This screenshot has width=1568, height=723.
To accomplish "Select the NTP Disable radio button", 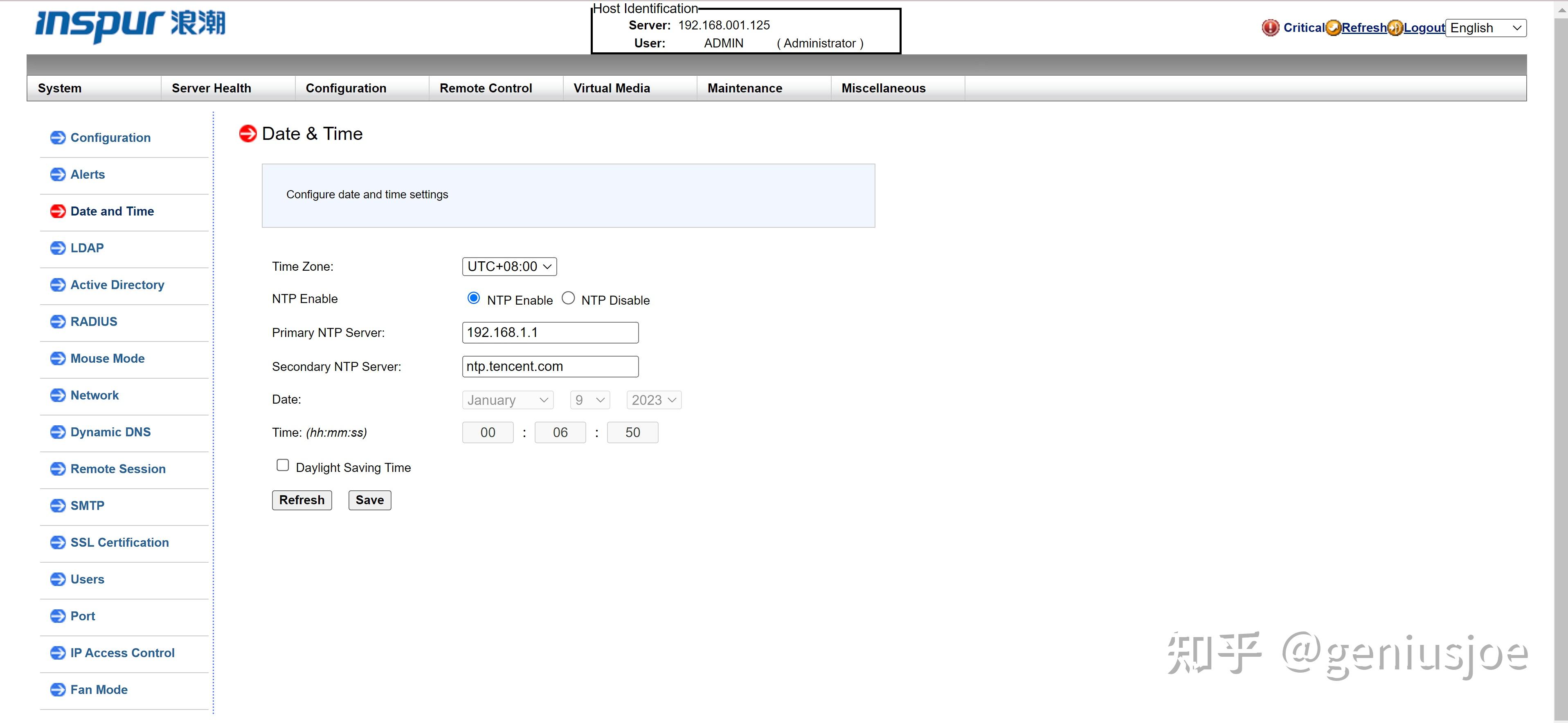I will click(x=568, y=298).
